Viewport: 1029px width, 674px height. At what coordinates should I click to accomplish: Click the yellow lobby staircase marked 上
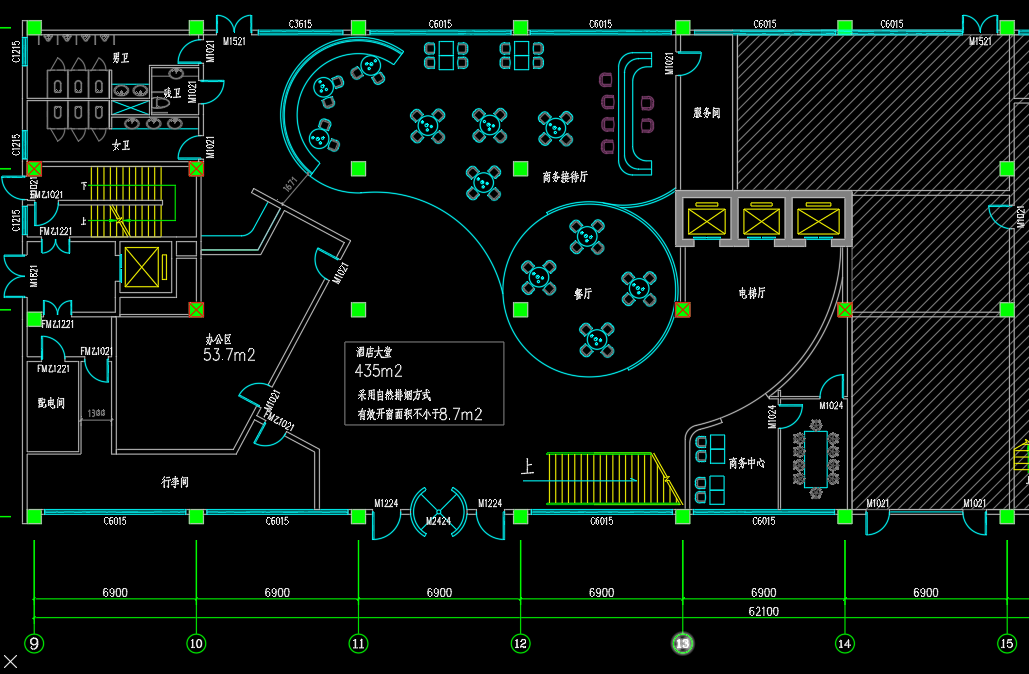[605, 478]
